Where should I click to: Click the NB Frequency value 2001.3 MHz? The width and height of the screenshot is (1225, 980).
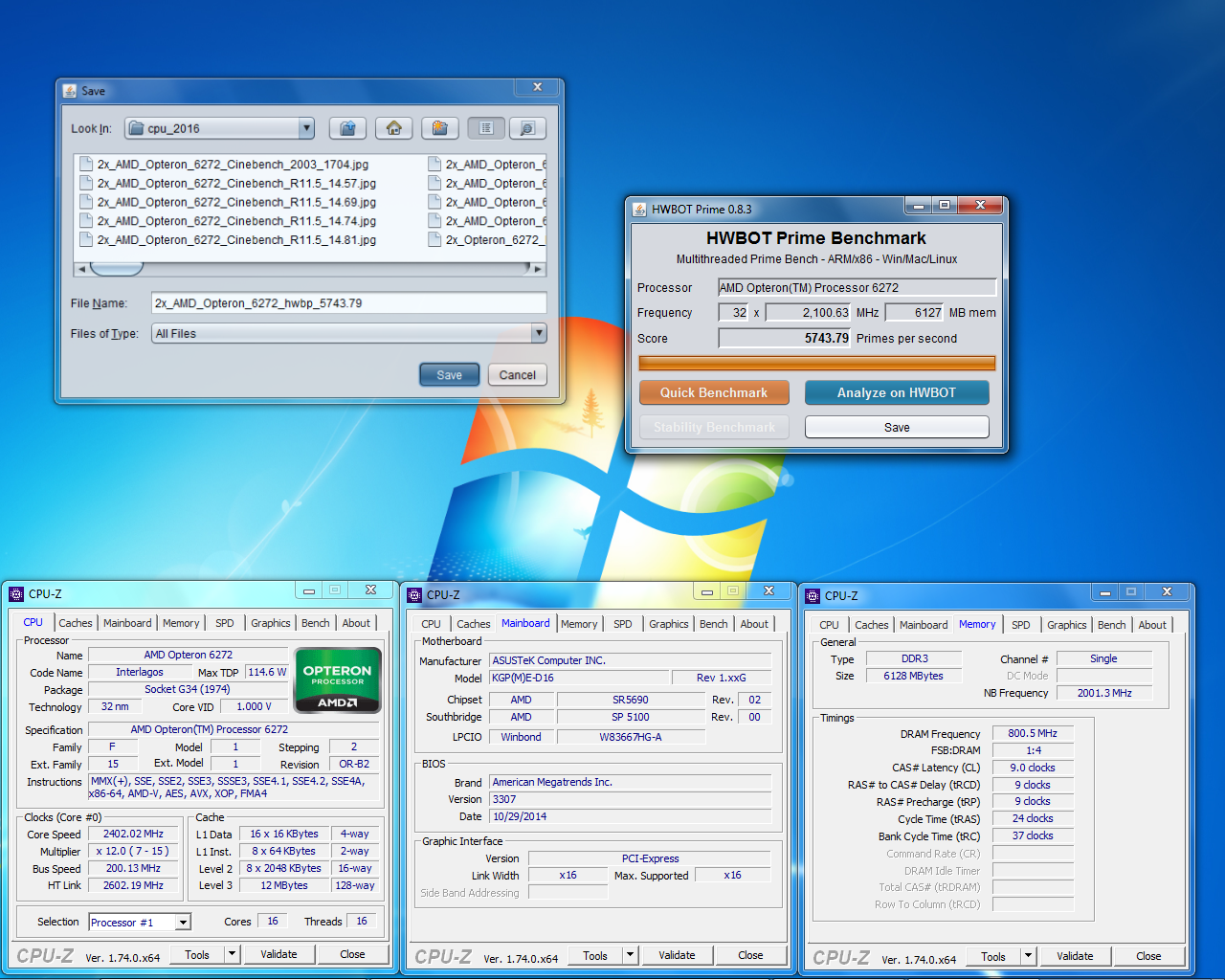[x=1104, y=693]
